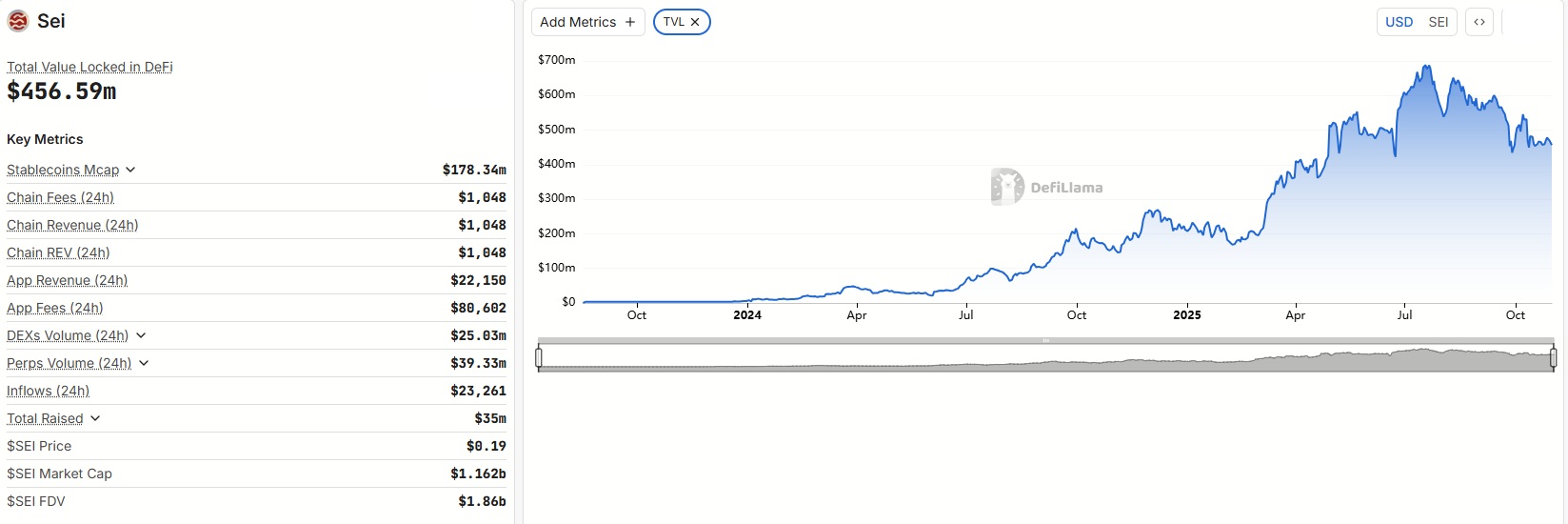Click the $39.33m perps volume value

[479, 363]
